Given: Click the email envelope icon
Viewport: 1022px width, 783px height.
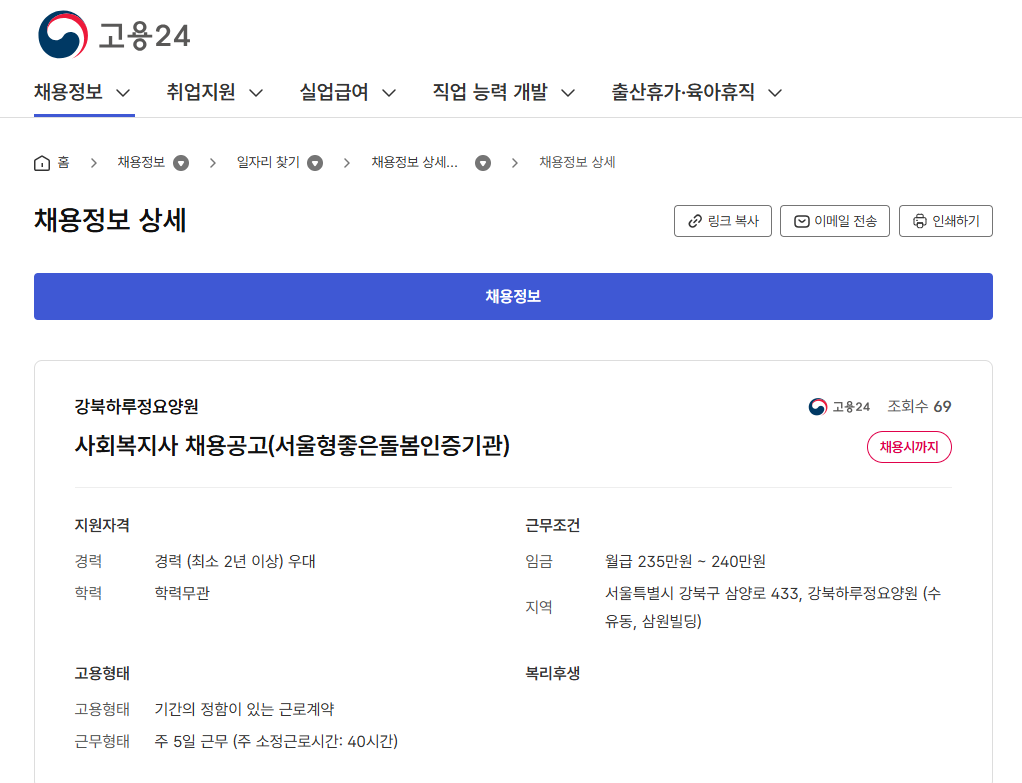Looking at the screenshot, I should [x=801, y=221].
